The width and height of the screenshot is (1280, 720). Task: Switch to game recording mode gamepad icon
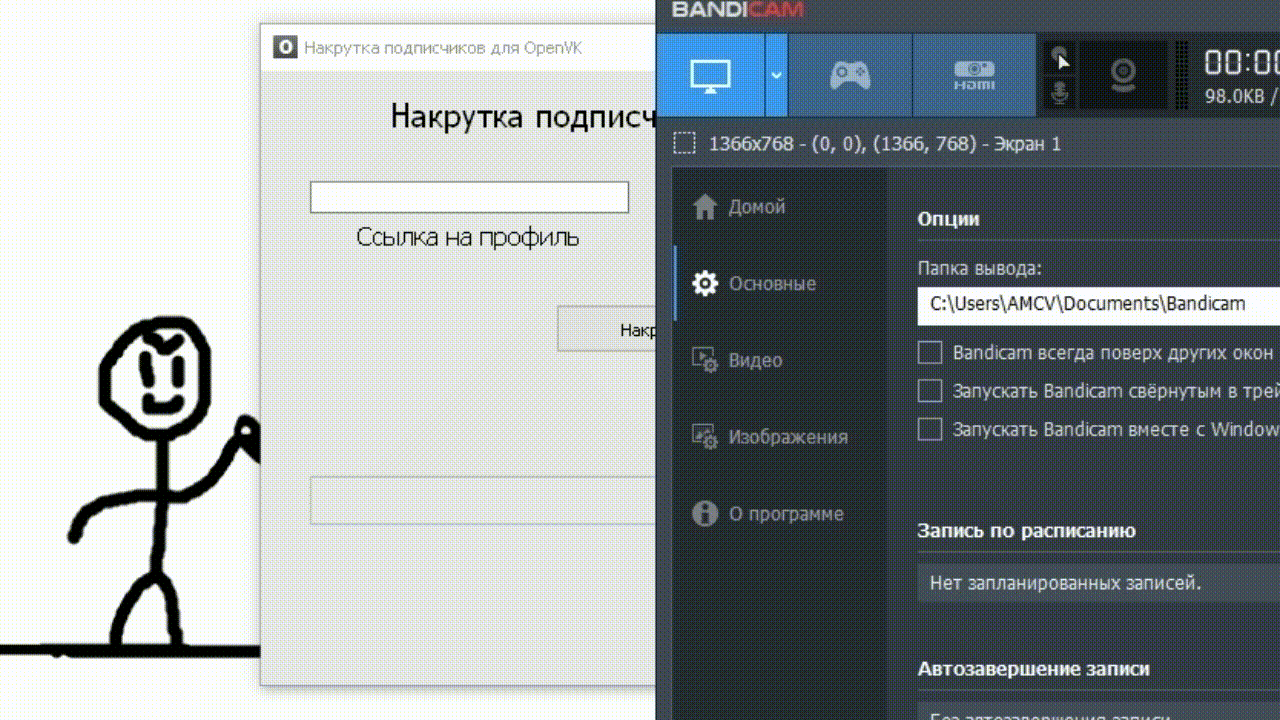coord(851,75)
